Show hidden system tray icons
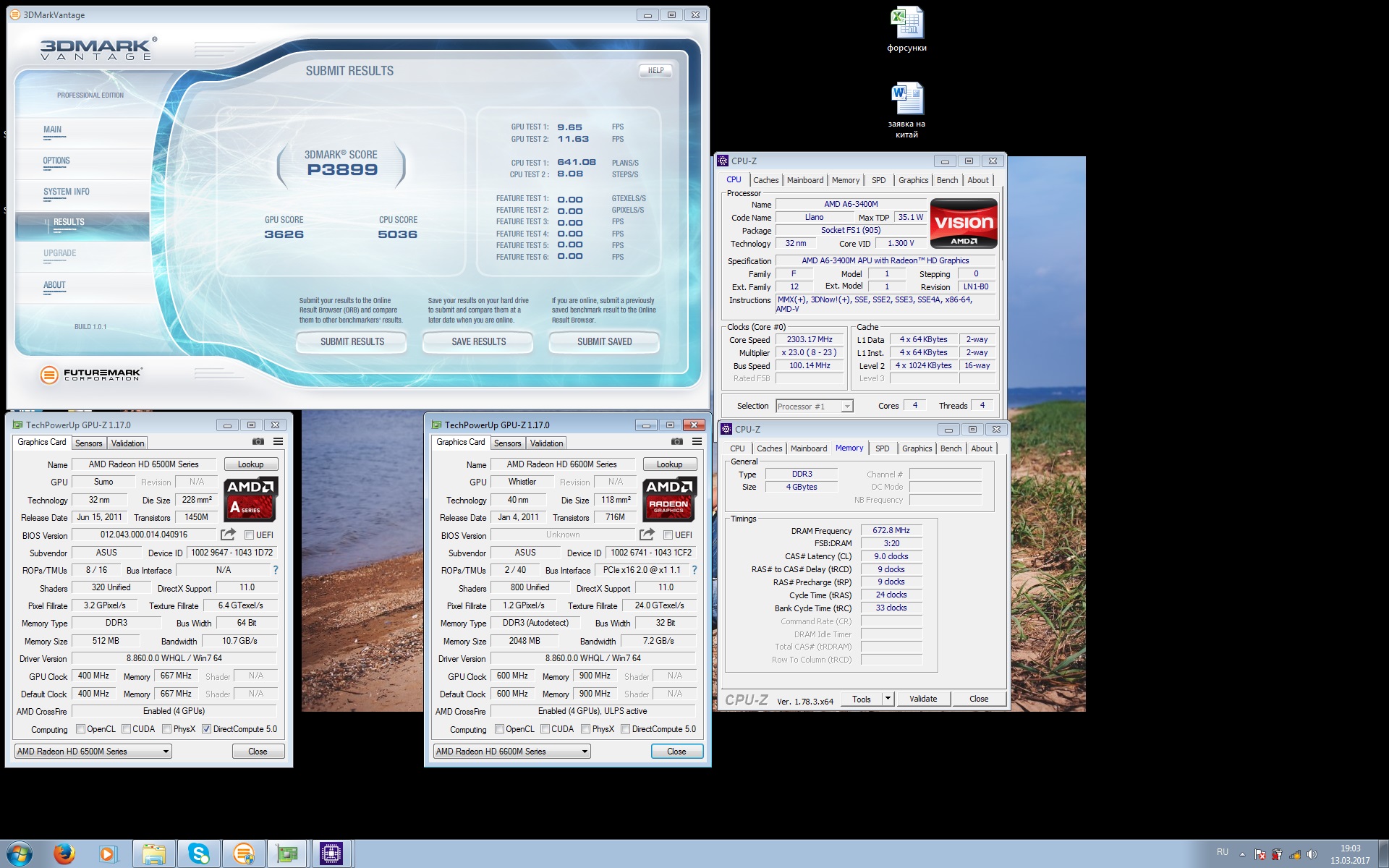Viewport: 1389px width, 868px height. [1242, 854]
